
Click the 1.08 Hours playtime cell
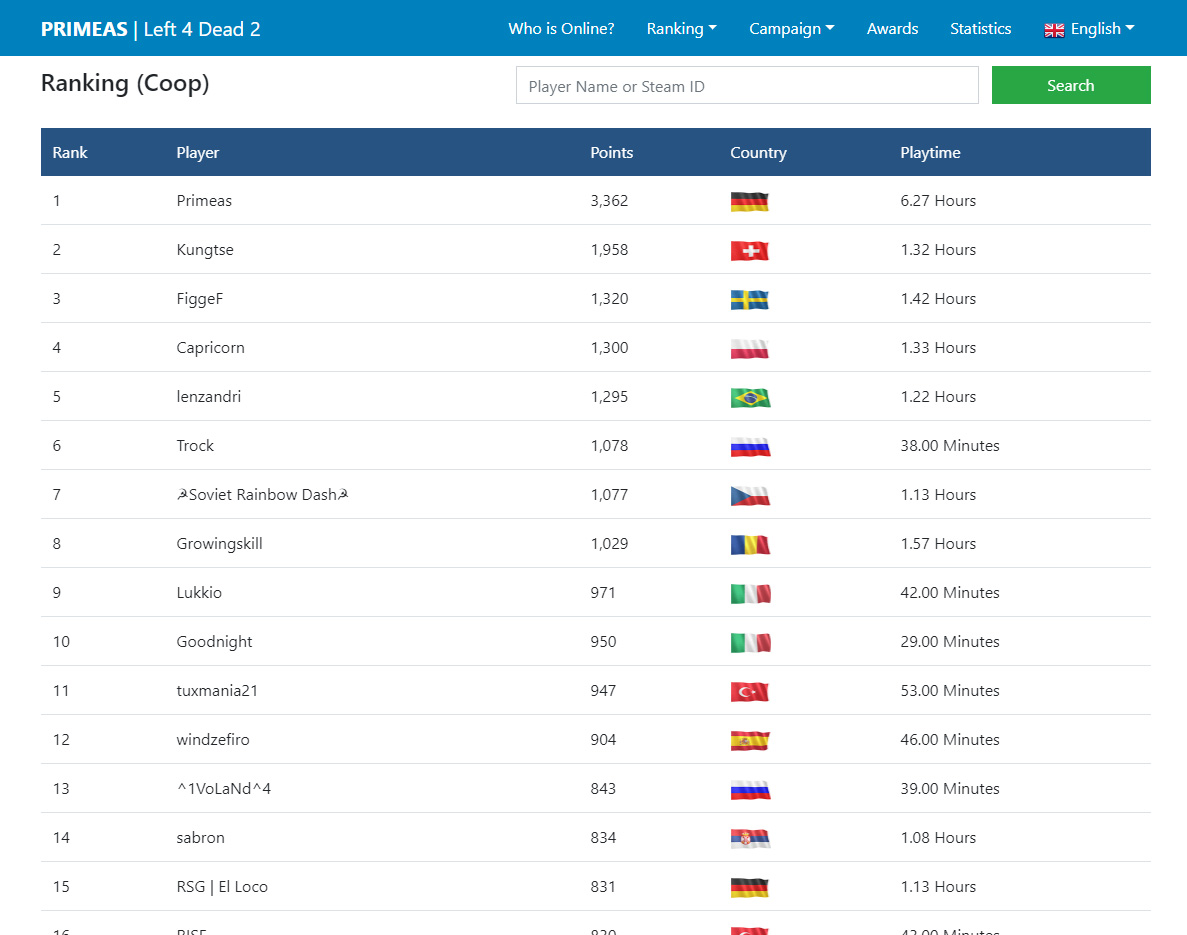click(938, 838)
